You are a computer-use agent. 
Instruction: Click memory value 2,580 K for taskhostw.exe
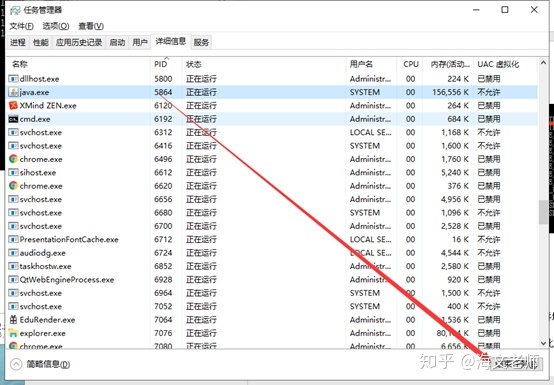pyautogui.click(x=455, y=266)
